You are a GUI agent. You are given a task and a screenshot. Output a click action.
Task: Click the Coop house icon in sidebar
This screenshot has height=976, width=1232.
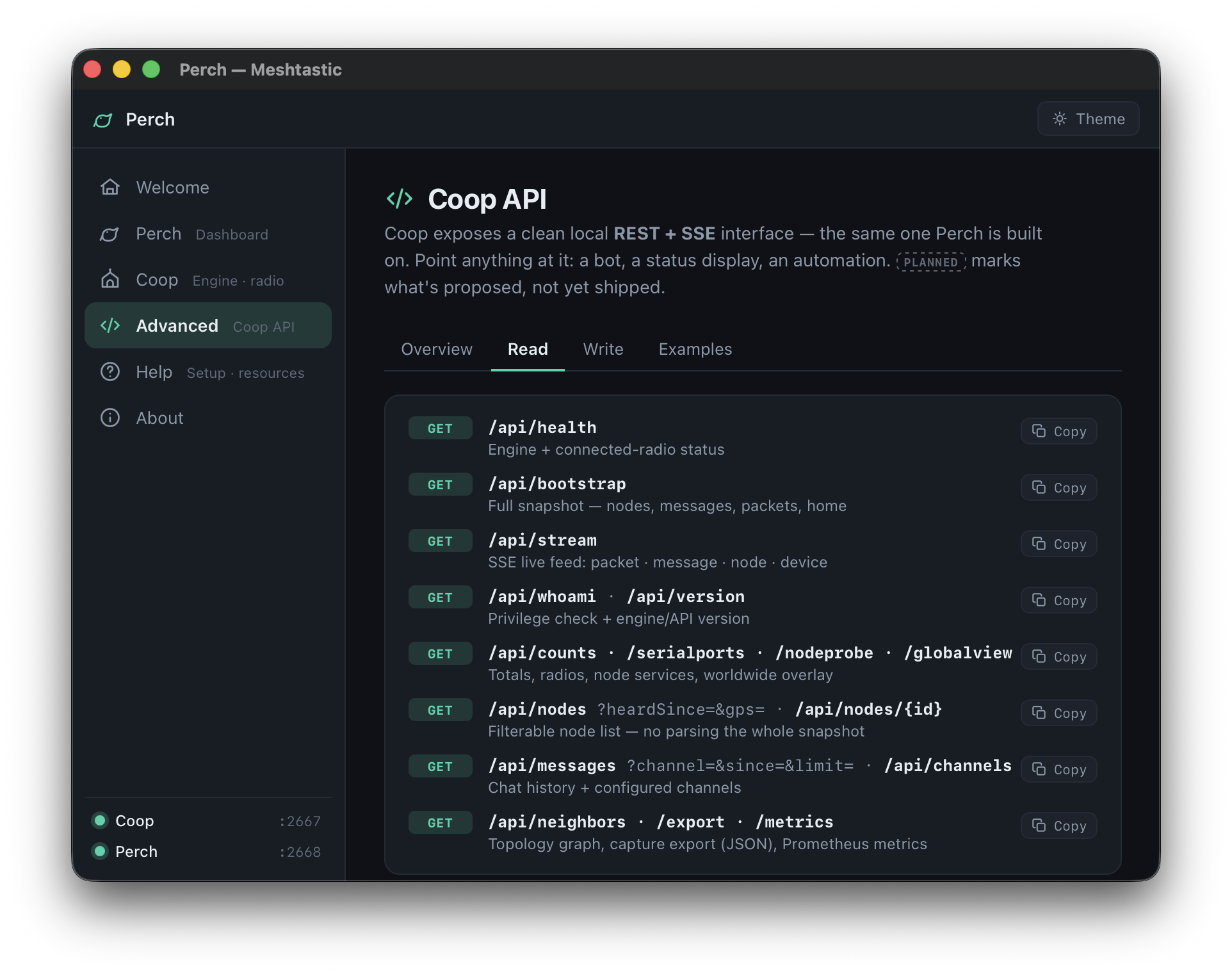point(110,279)
